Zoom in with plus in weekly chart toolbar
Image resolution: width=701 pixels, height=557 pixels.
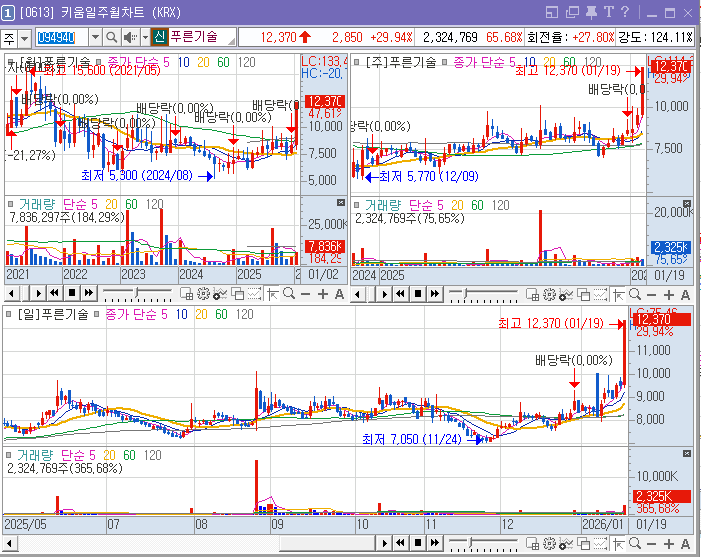pyautogui.click(x=668, y=295)
